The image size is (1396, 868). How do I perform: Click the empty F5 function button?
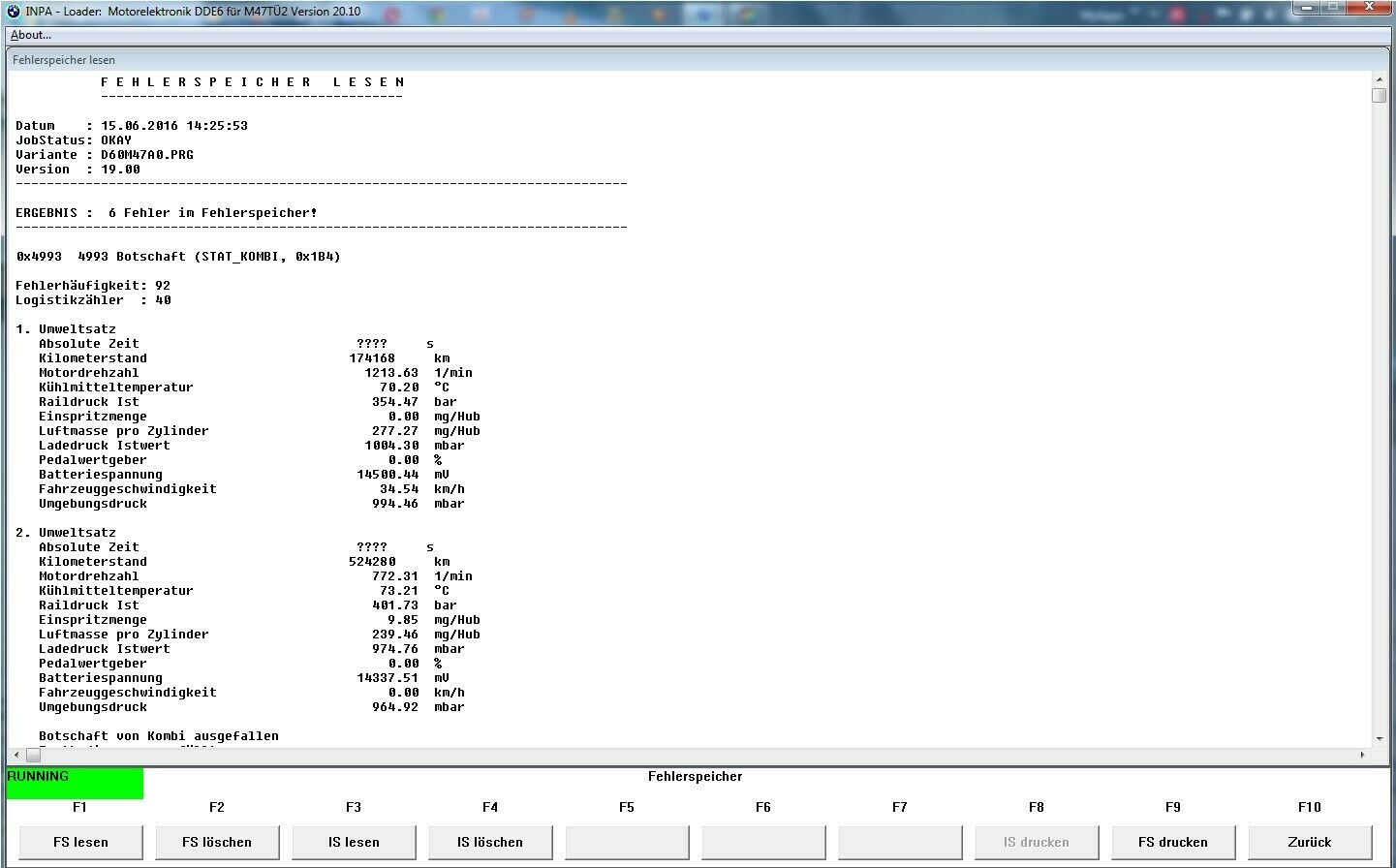click(627, 842)
